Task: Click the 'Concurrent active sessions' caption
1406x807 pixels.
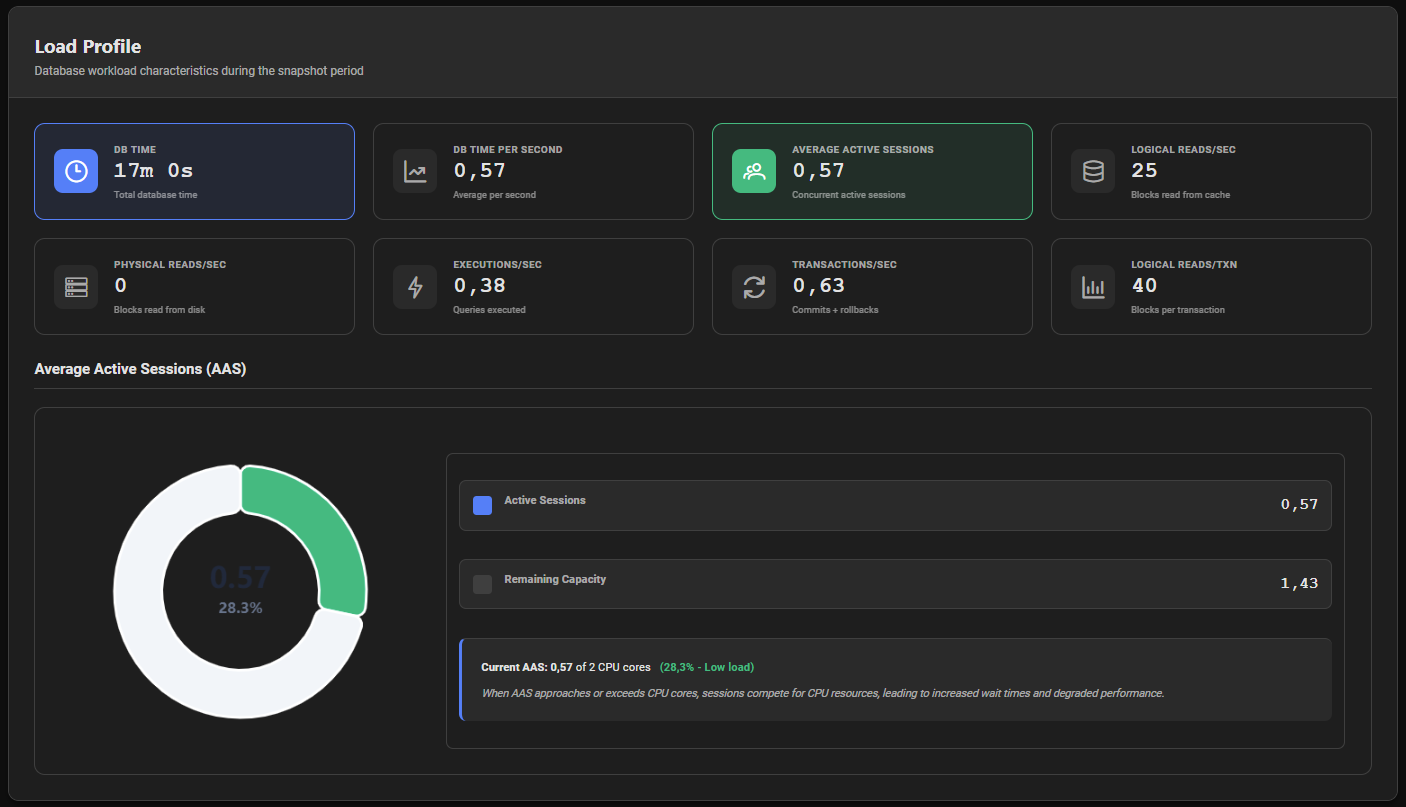Action: [848, 195]
